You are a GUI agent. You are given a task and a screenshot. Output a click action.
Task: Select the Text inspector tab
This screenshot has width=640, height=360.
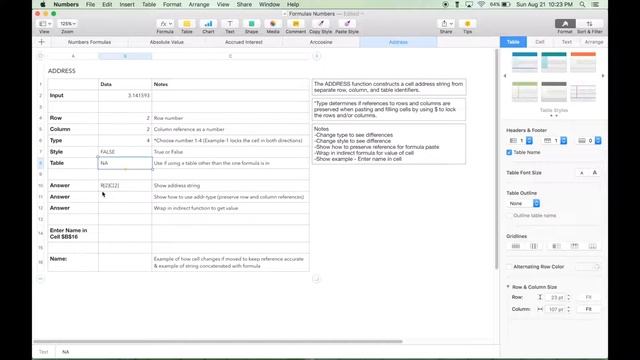567,42
